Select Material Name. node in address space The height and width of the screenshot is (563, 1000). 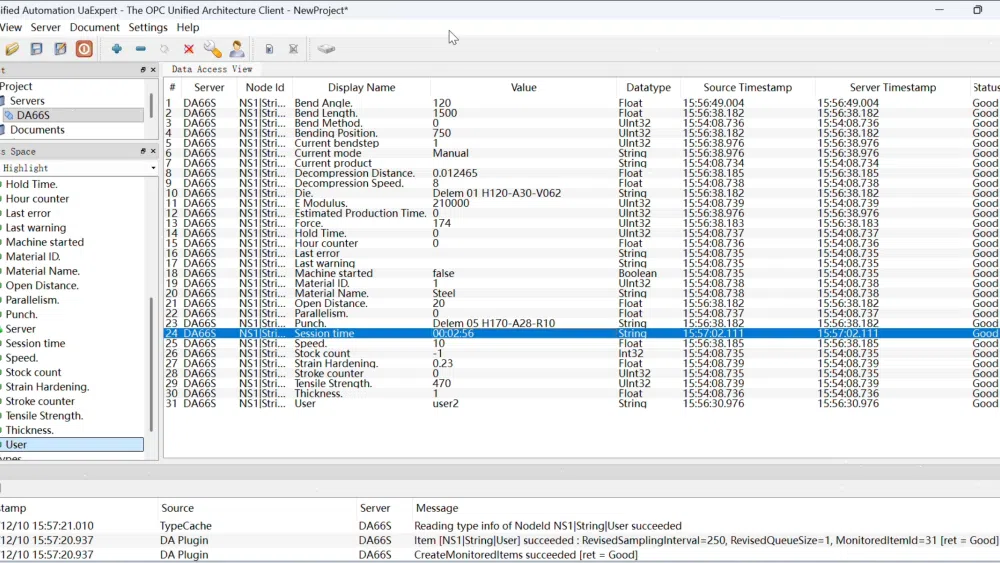(43, 271)
